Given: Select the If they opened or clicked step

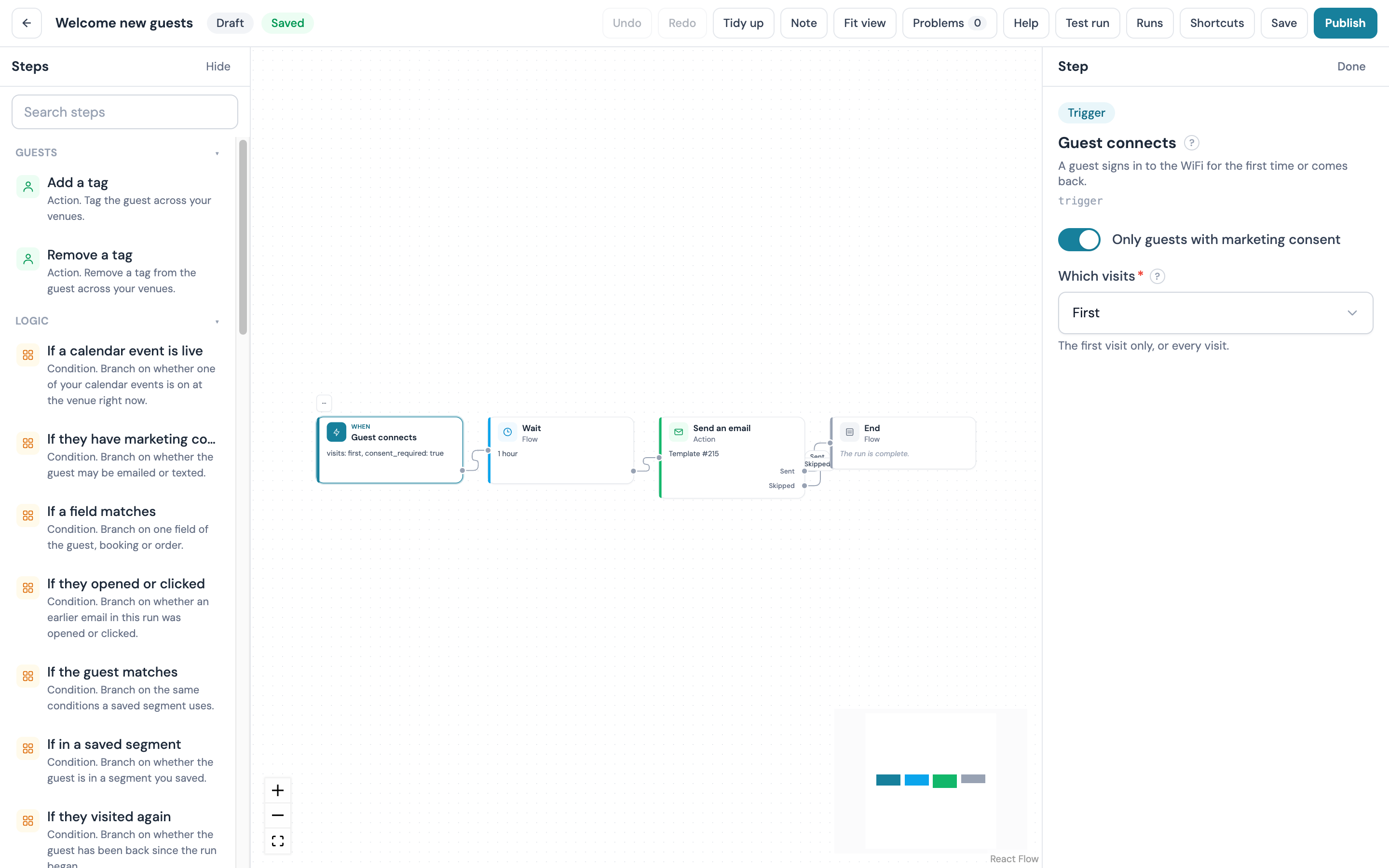Looking at the screenshot, I should 118,608.
